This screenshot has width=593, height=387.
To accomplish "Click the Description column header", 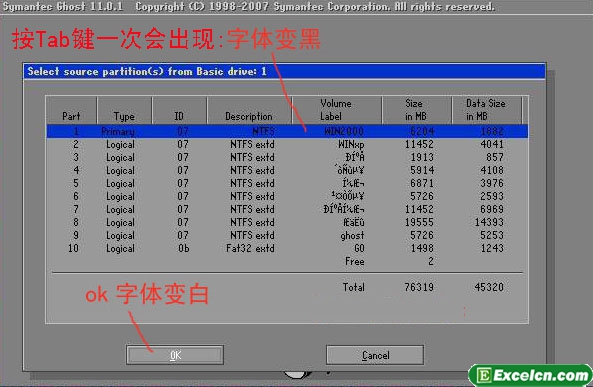I will coord(249,110).
